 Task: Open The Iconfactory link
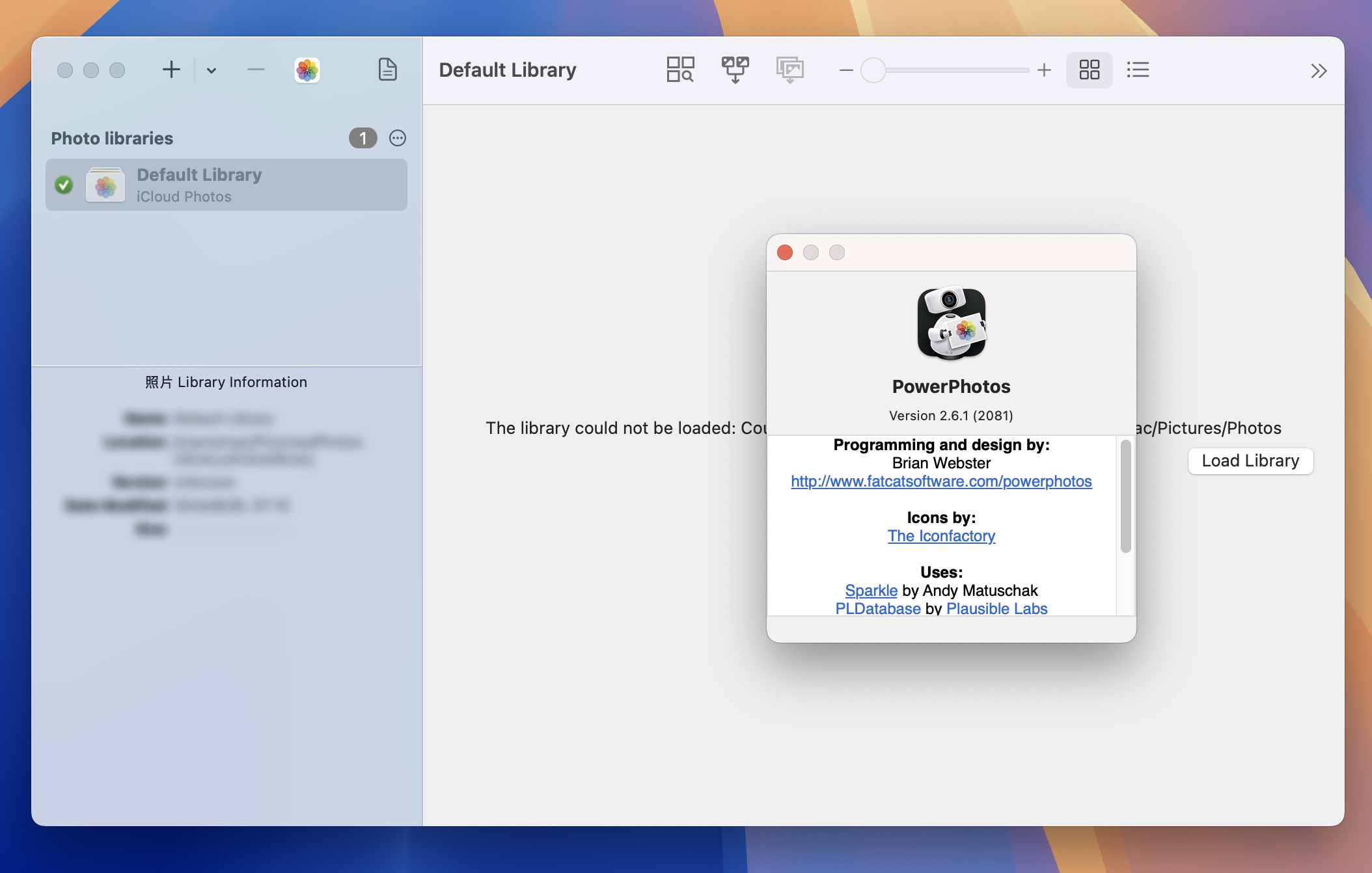click(x=941, y=536)
